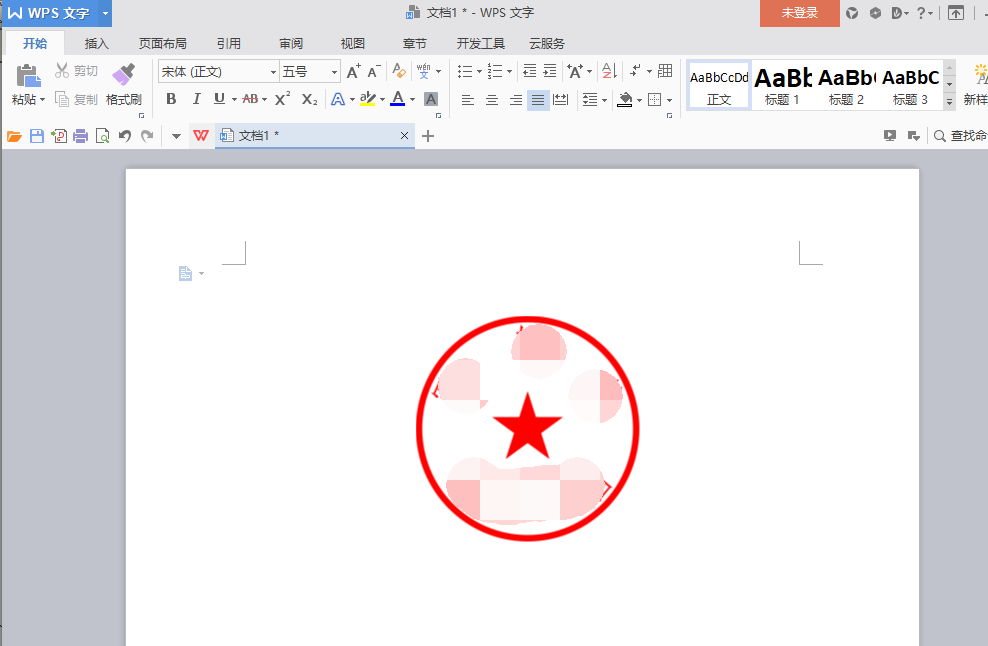
Task: Click the Print icon in quick toolbar
Action: [x=81, y=136]
